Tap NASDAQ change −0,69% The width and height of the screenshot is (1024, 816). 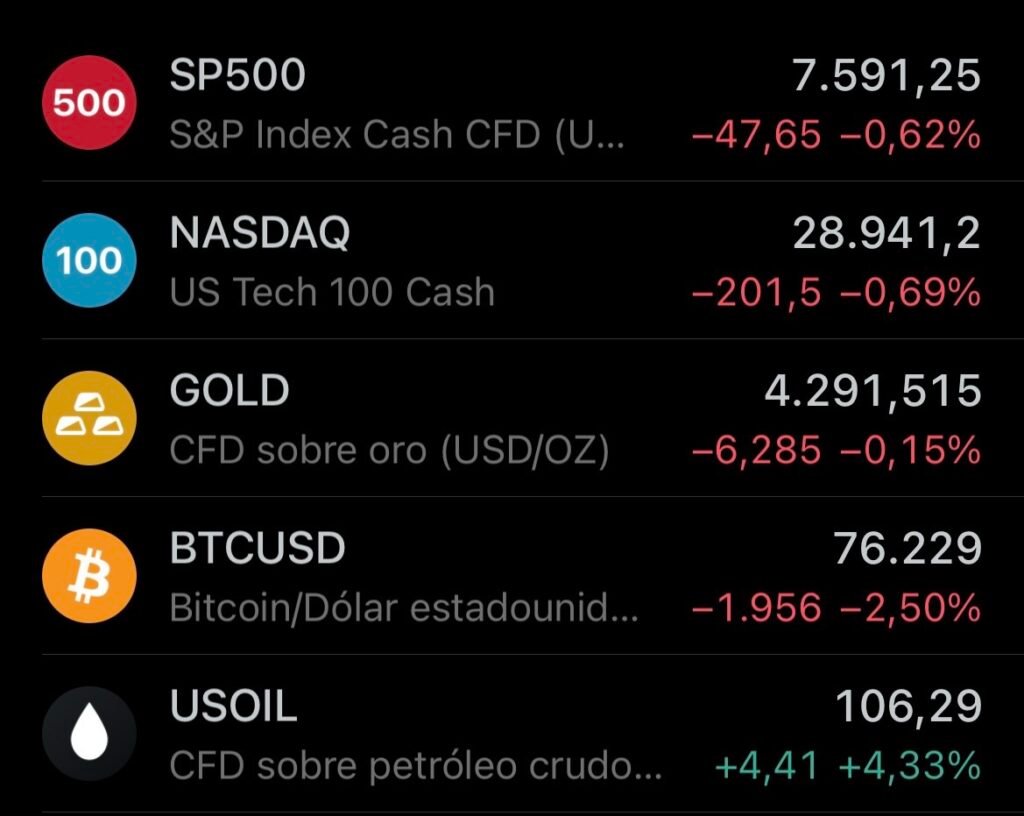910,292
